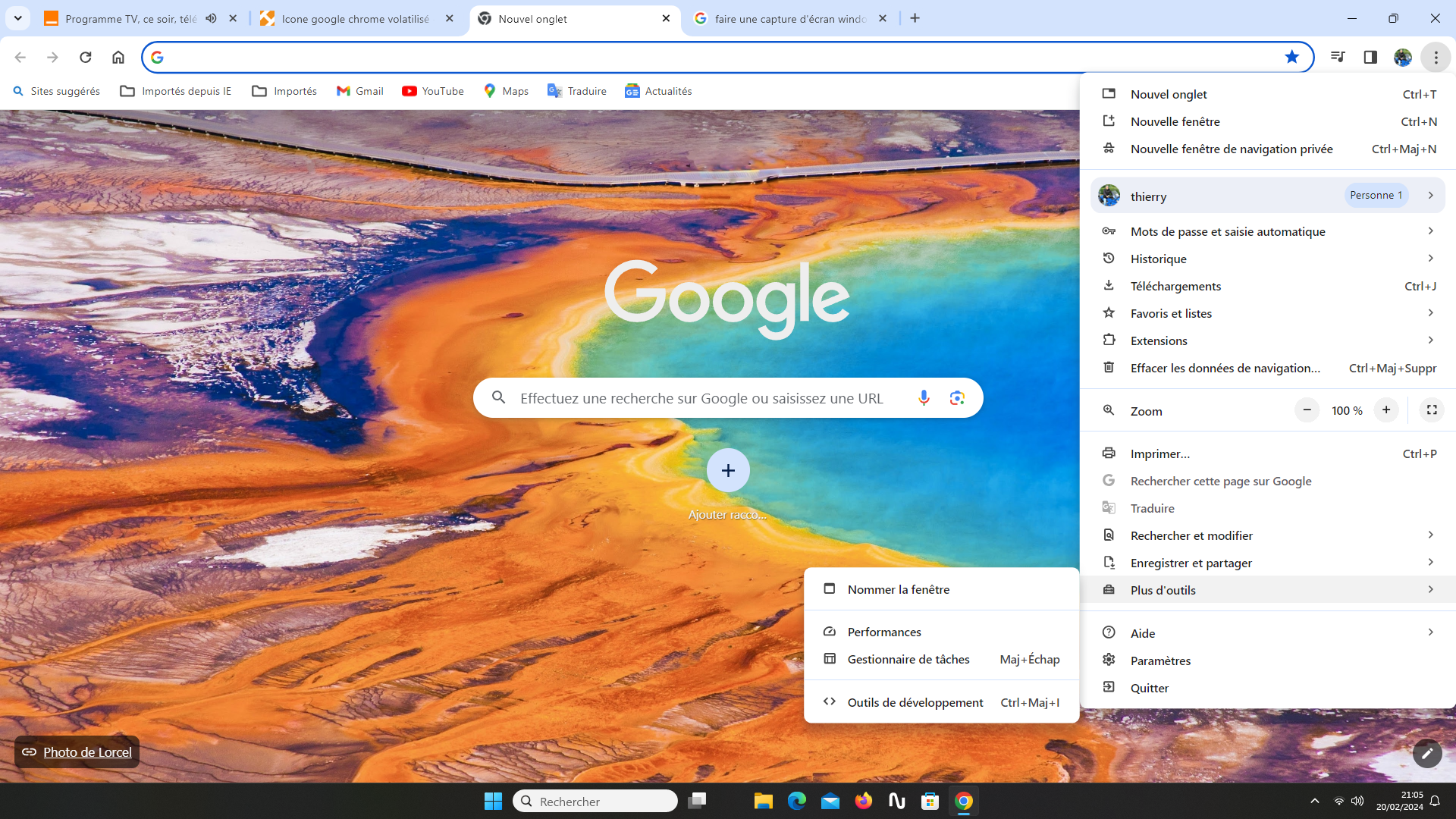This screenshot has height=819, width=1456.
Task: Open Google Lens image search icon
Action: pos(957,398)
